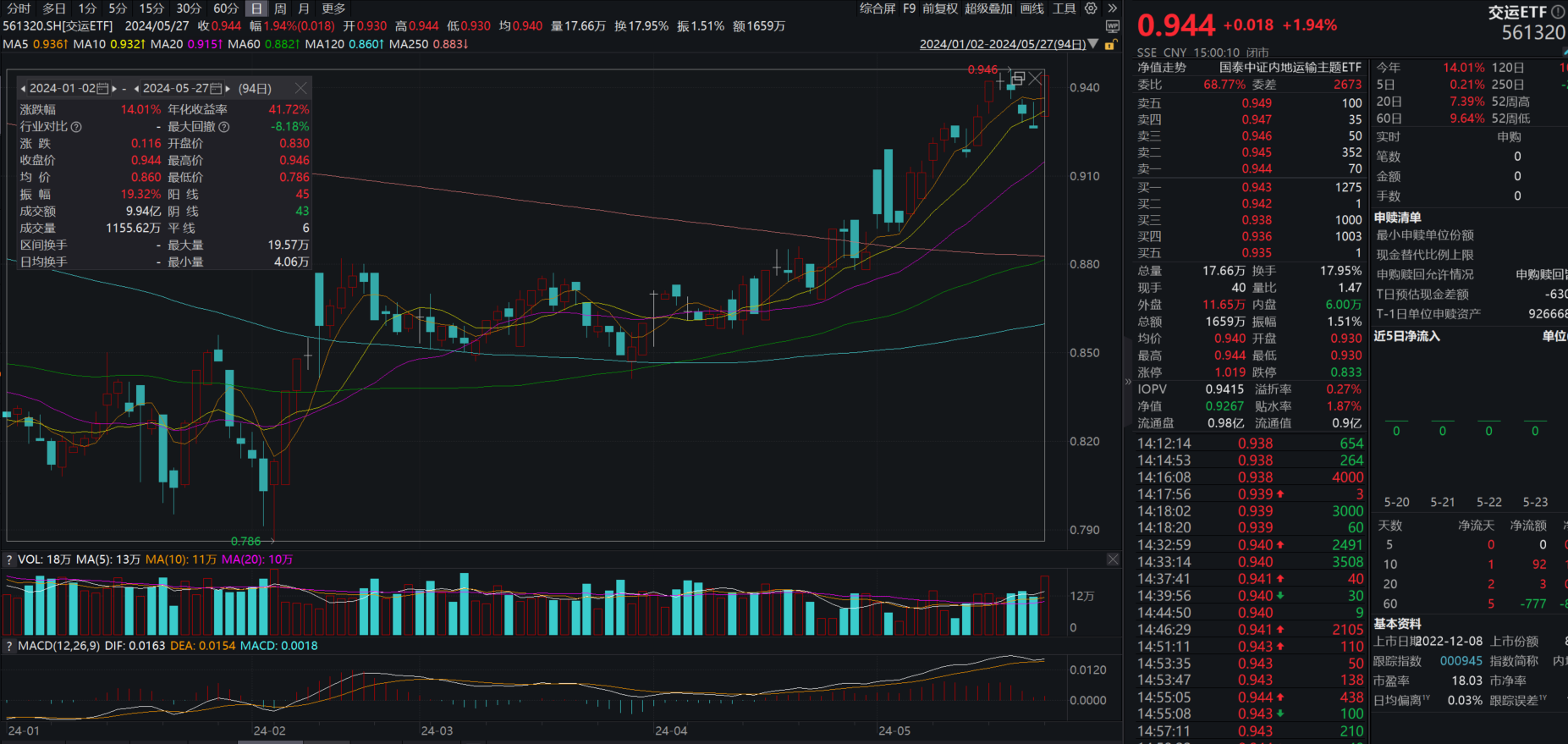Open 画线 drawing tools
The image size is (1568, 744).
(1032, 8)
